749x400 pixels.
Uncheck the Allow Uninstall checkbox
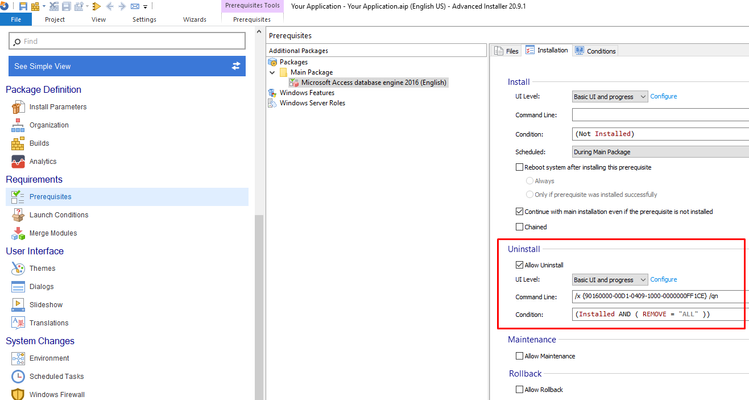(x=519, y=265)
